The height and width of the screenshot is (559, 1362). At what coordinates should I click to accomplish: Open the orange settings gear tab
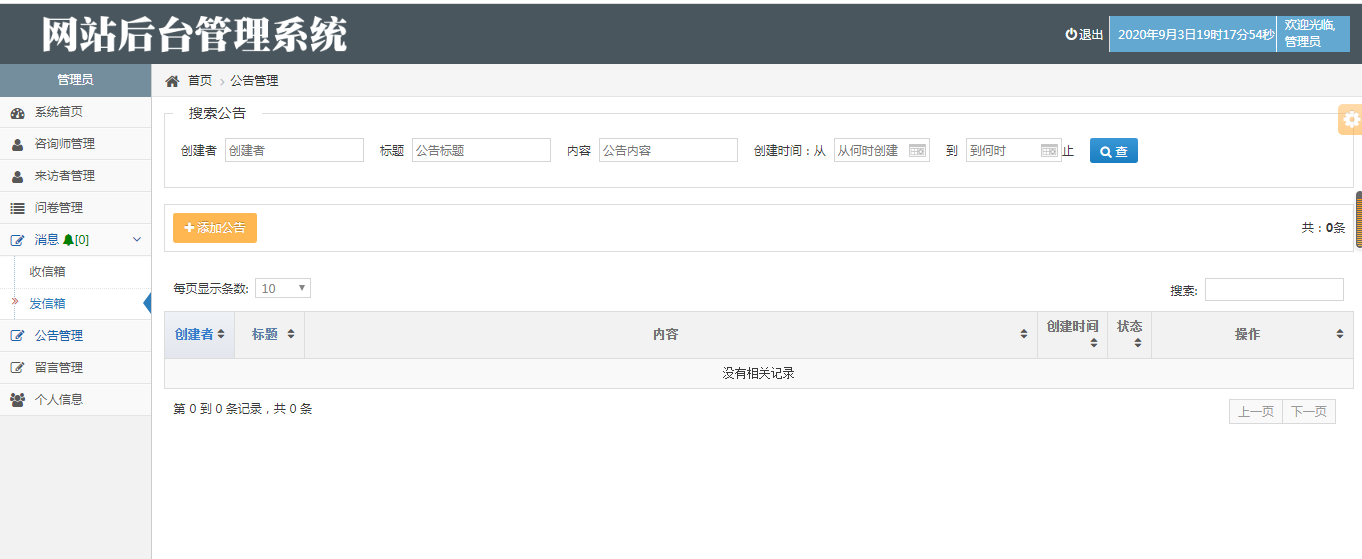pos(1351,119)
